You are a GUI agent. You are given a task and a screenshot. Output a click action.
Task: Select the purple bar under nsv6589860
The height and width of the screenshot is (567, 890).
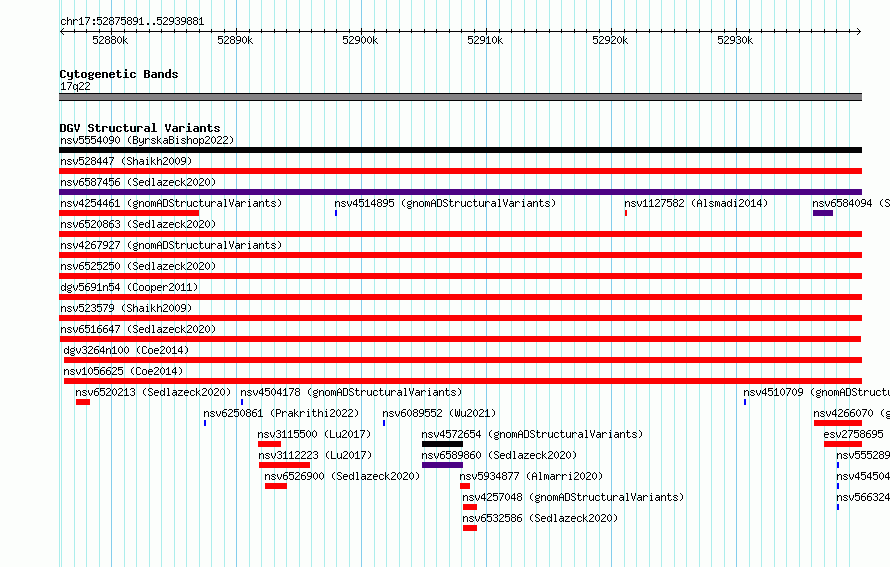coord(442,465)
